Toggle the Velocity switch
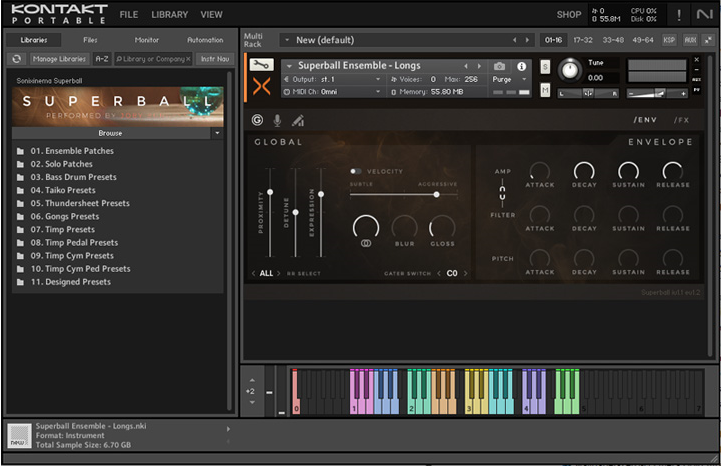 pos(355,171)
